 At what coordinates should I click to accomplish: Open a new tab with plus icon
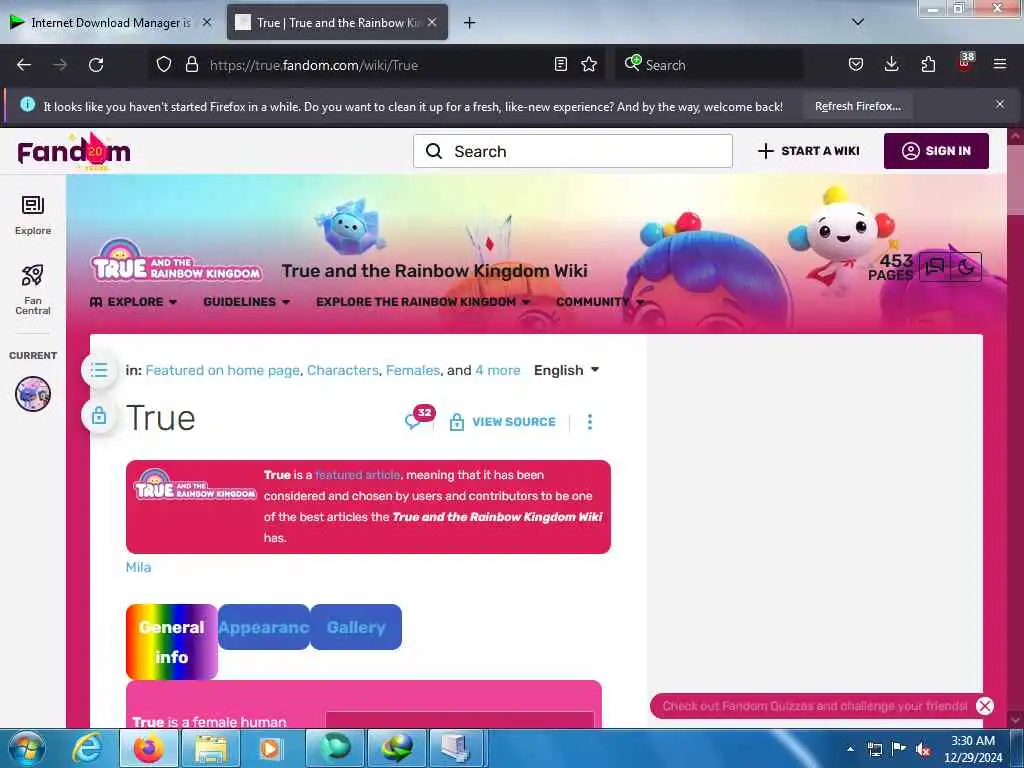coord(469,23)
